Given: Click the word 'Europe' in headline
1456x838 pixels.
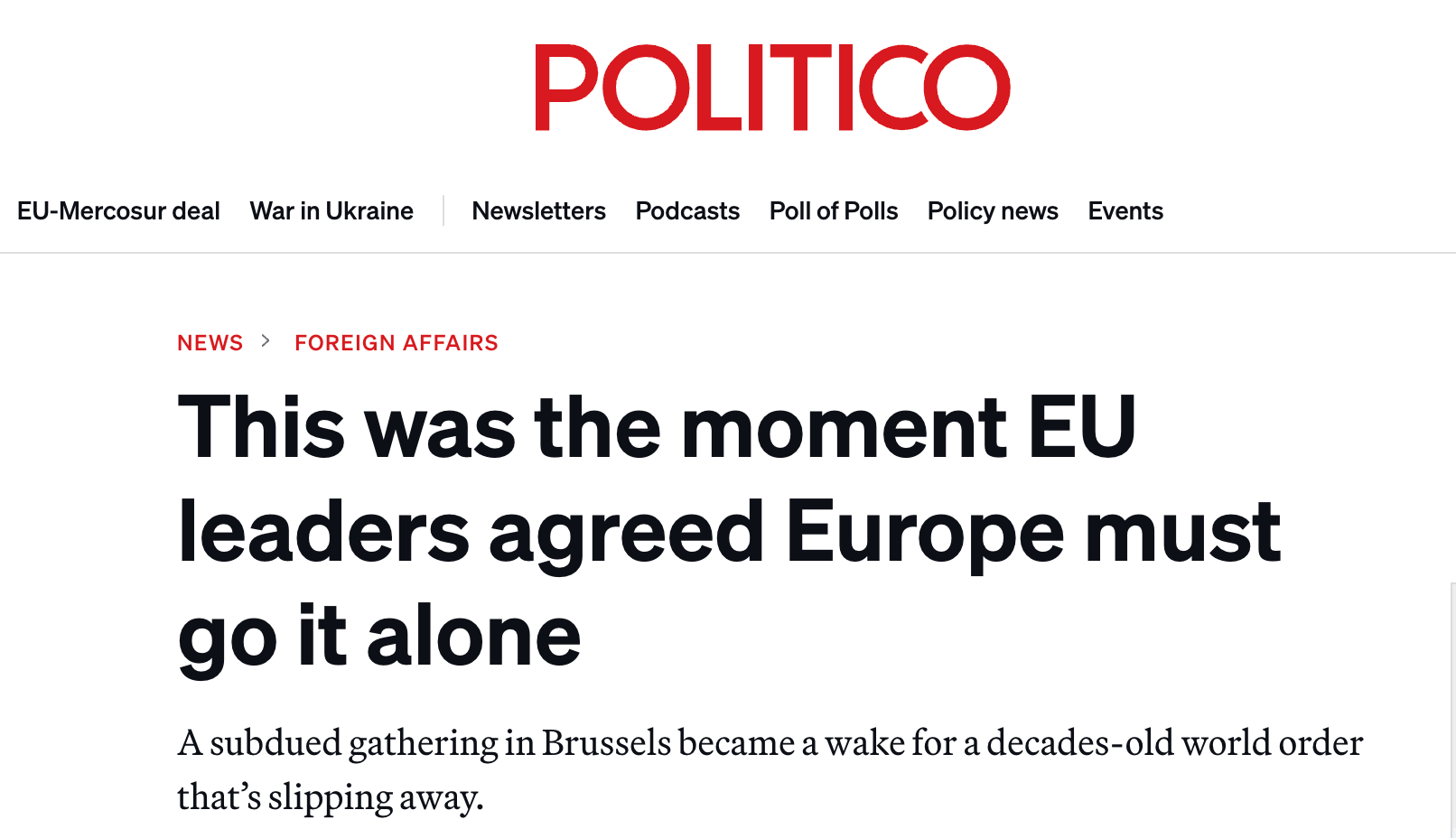Looking at the screenshot, I should pyautogui.click(x=925, y=532).
